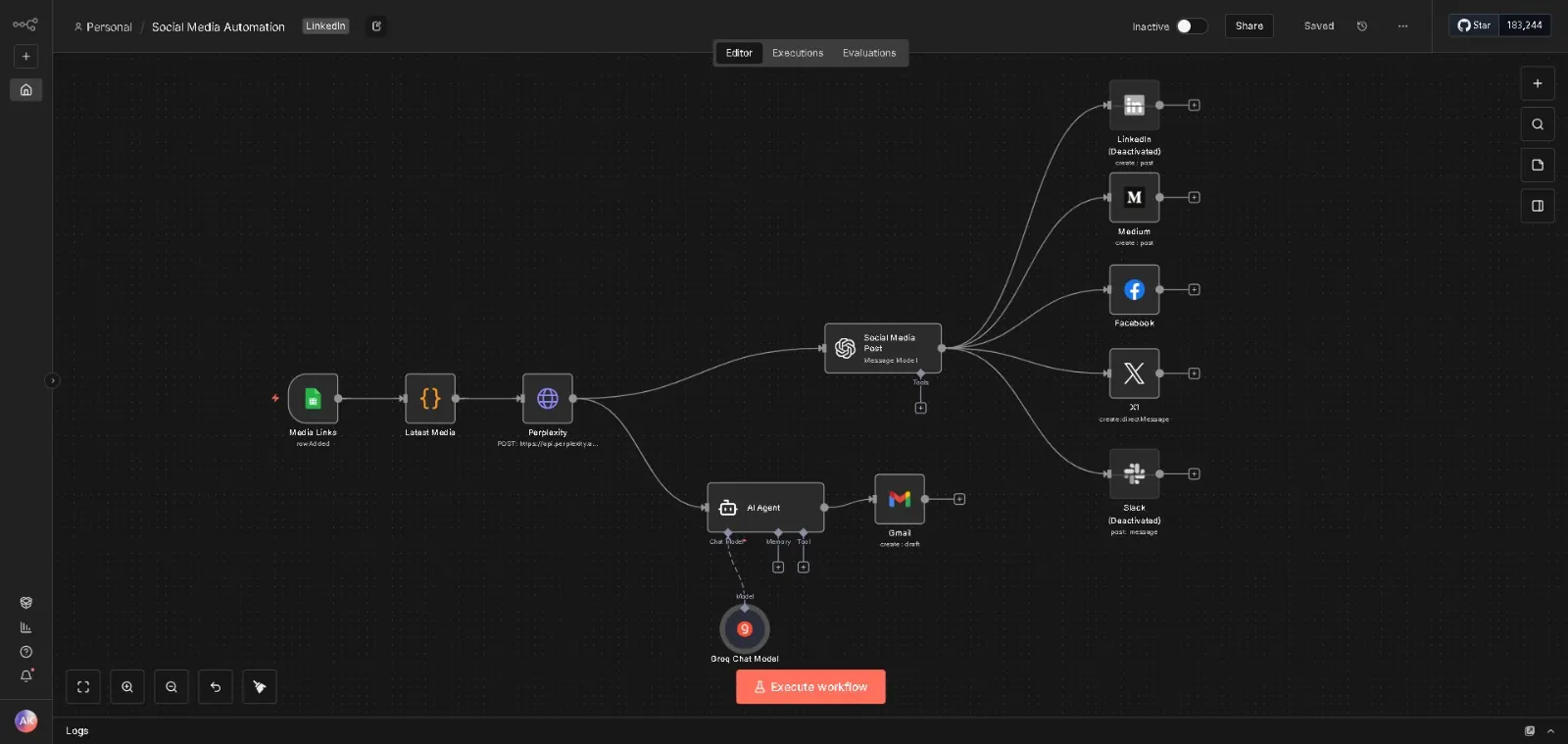
Task: Expand the left sidebar chevron
Action: click(52, 380)
